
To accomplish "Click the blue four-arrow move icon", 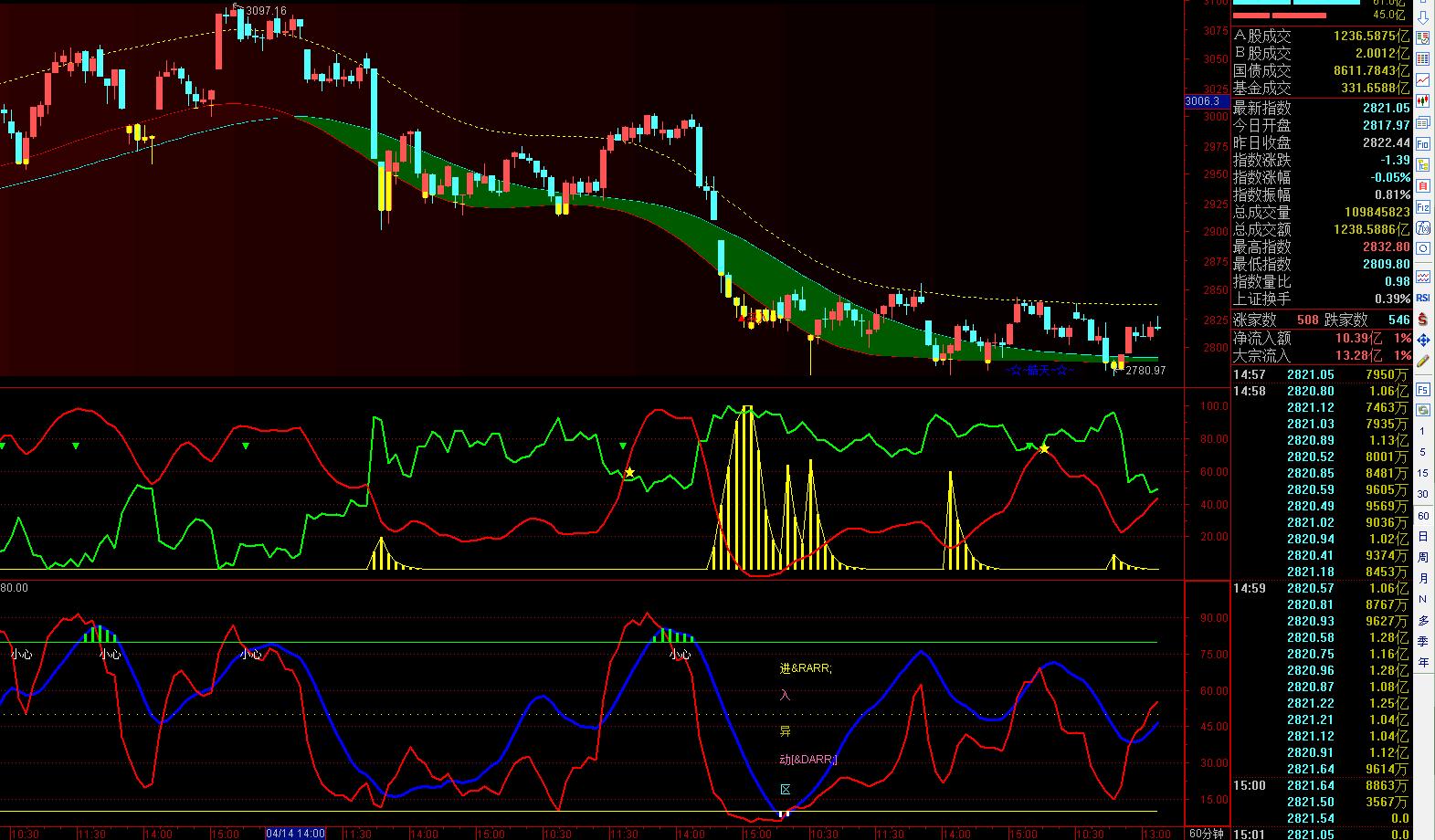I will click(1423, 341).
